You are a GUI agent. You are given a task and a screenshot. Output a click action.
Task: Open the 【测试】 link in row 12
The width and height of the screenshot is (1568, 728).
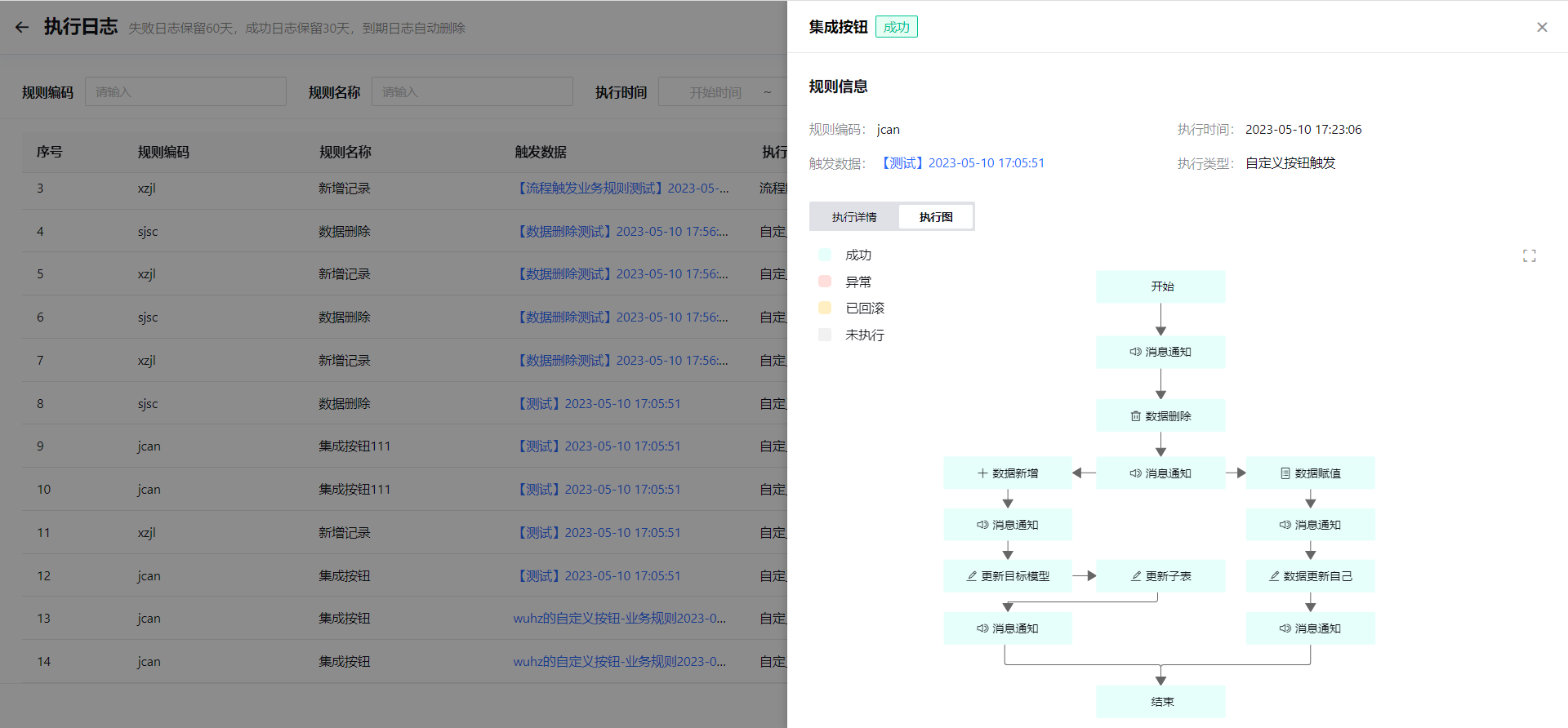tap(597, 576)
